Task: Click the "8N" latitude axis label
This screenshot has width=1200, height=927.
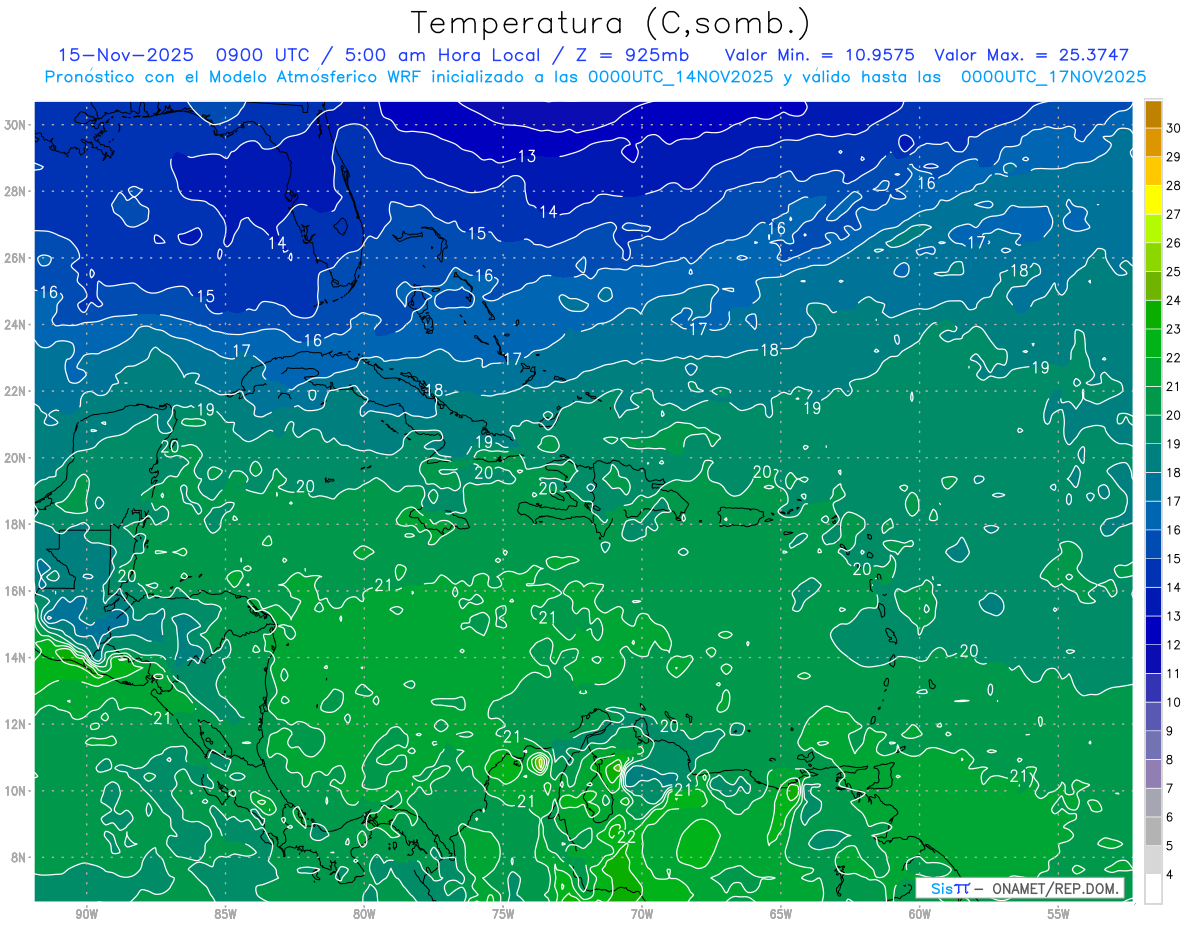Action: [x=19, y=857]
